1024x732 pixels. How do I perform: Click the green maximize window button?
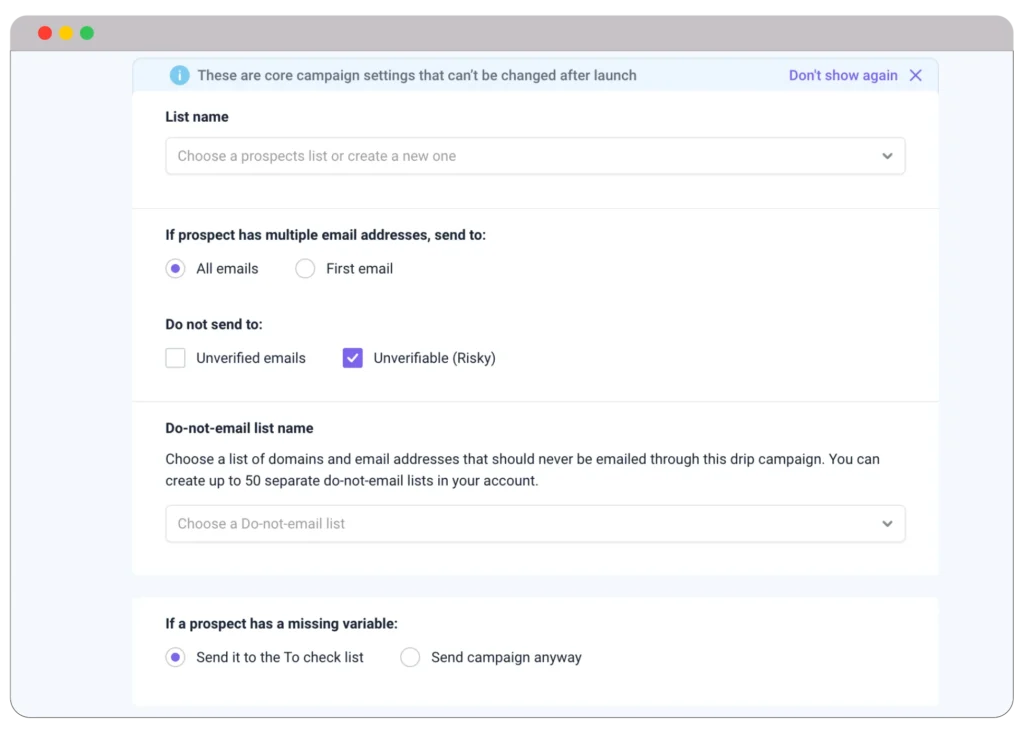click(87, 33)
